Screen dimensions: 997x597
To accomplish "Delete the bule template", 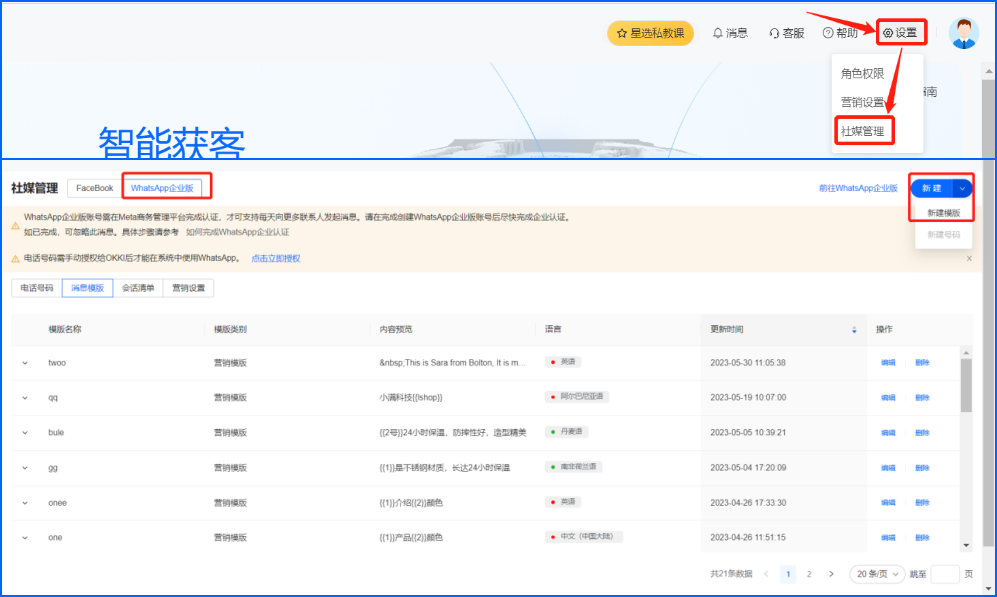I will coord(922,433).
